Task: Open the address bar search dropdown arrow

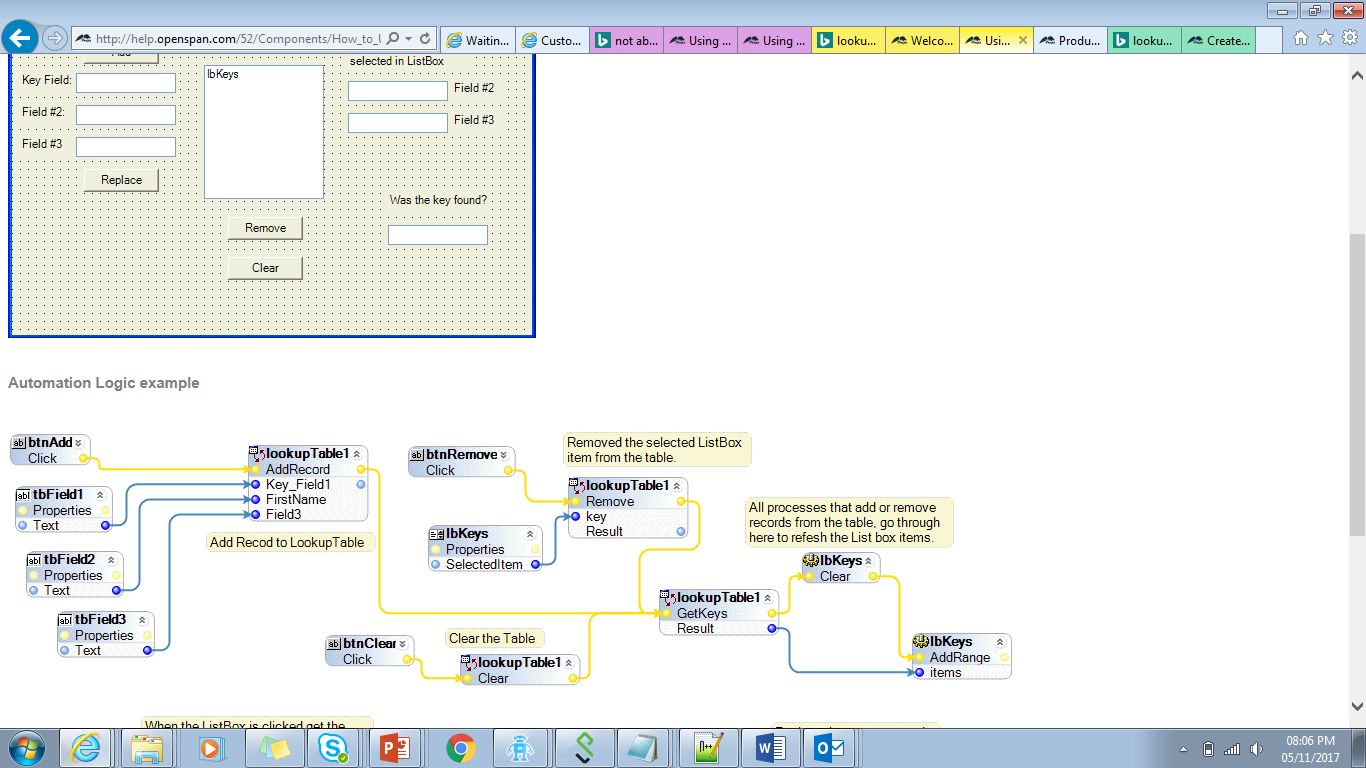Action: click(x=409, y=39)
